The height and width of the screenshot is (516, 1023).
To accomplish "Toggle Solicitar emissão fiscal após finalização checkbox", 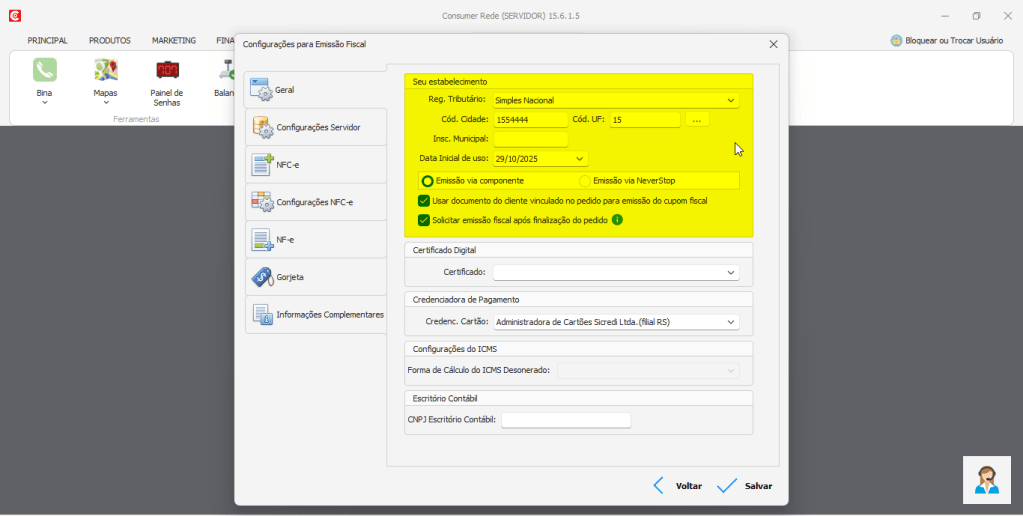I will click(424, 220).
